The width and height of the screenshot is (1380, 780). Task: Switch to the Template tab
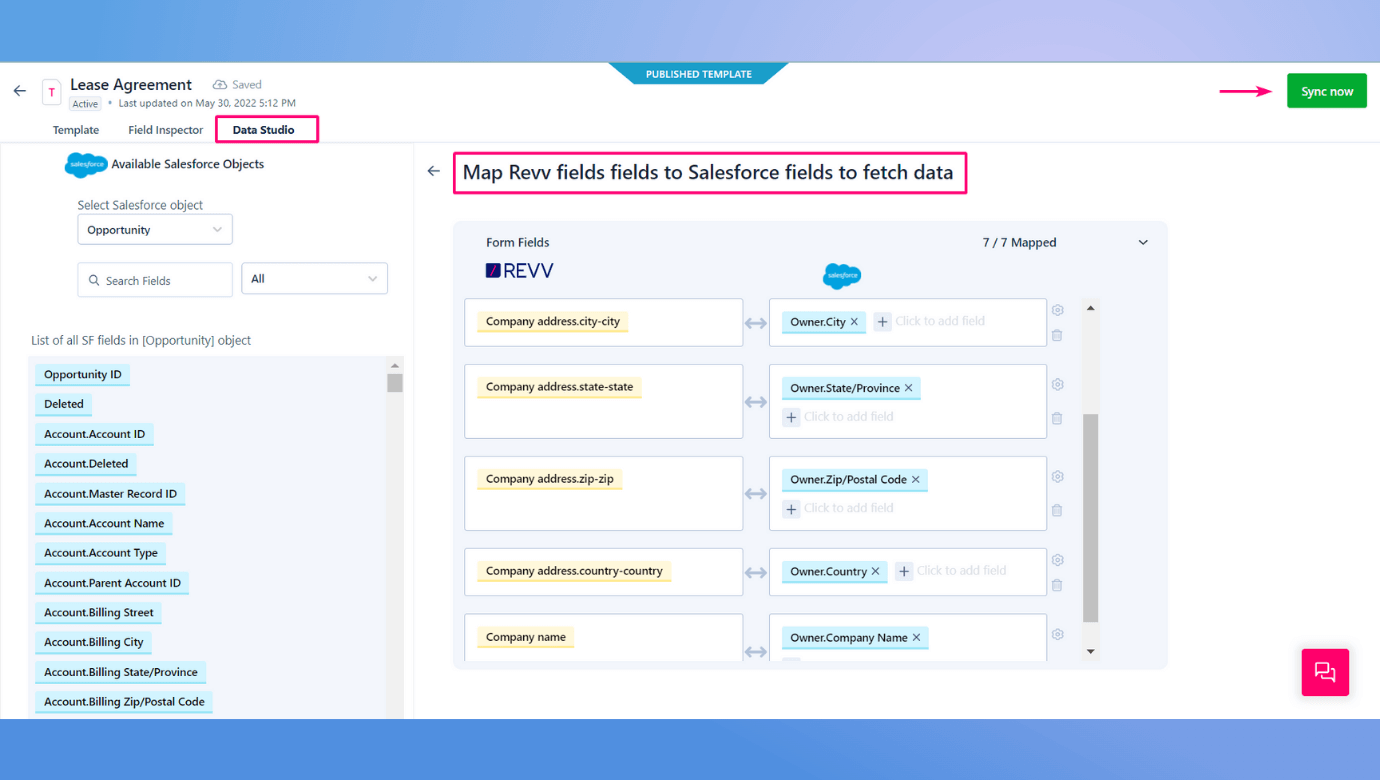[x=76, y=130]
